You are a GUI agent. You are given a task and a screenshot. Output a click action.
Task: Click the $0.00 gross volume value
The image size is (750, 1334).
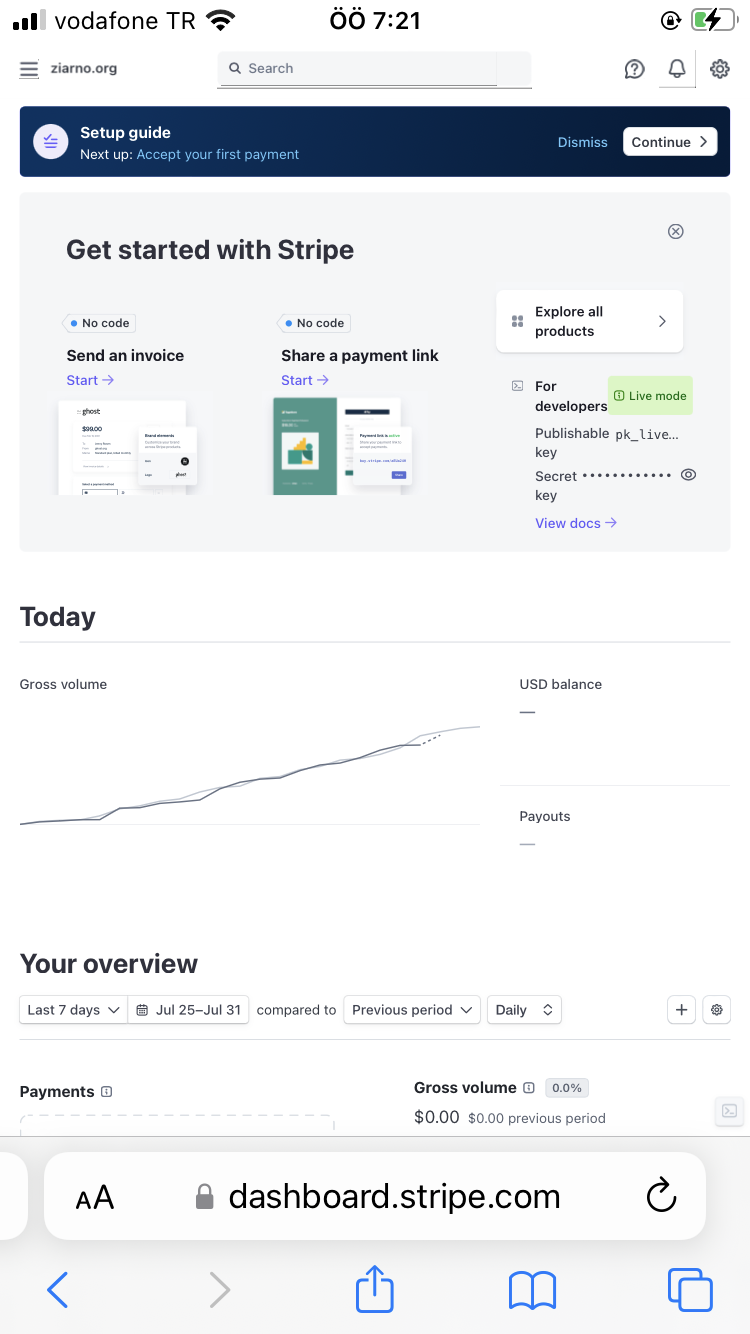(x=437, y=1117)
